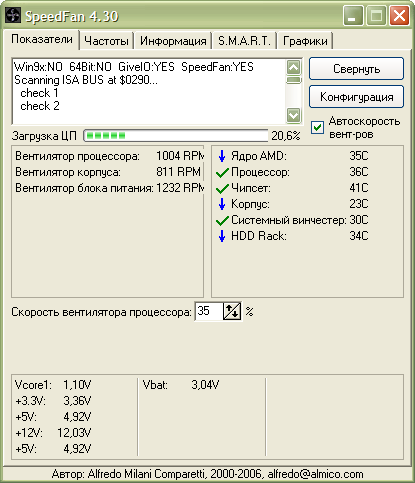Click the Vcore1 1,10V reading
This screenshot has width=415, height=483.
tap(53, 385)
